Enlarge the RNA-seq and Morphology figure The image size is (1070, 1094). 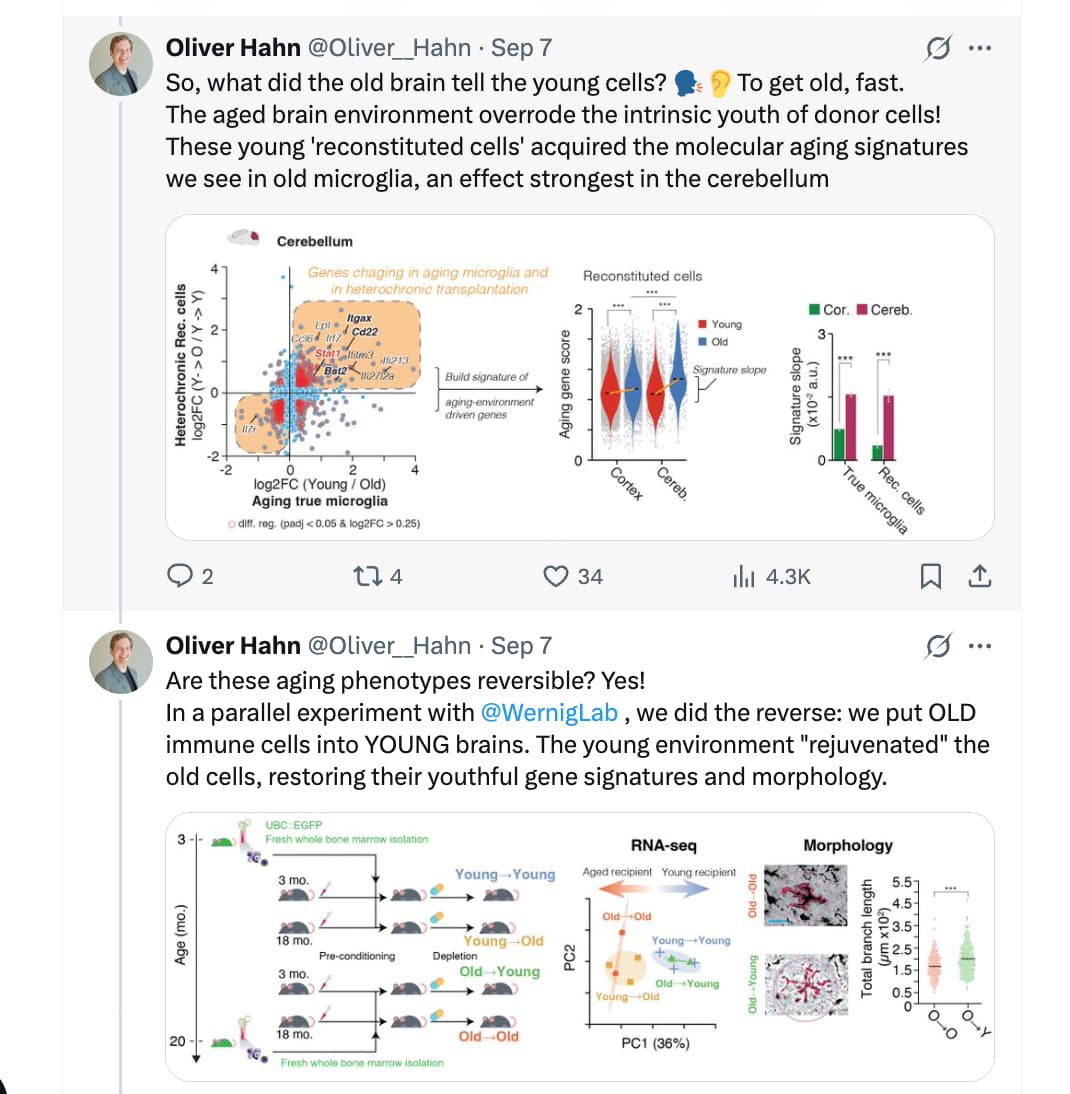(580, 947)
